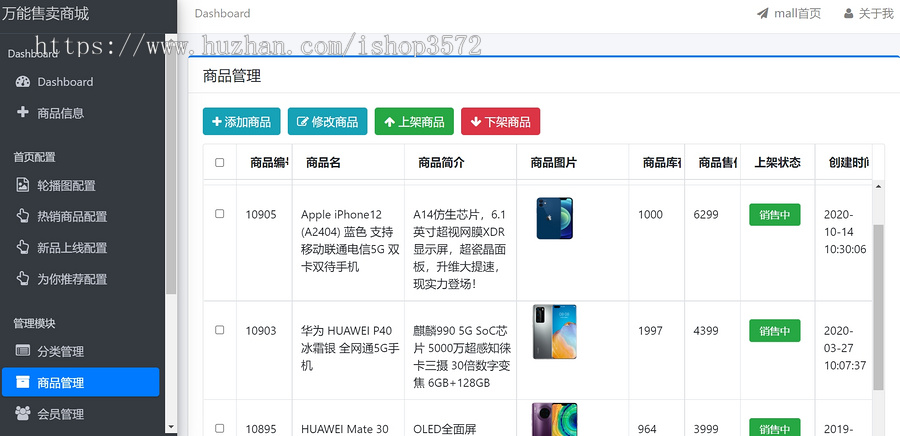This screenshot has height=436, width=900.
Task: Sort by the 创建时间 column header
Action: tap(844, 162)
